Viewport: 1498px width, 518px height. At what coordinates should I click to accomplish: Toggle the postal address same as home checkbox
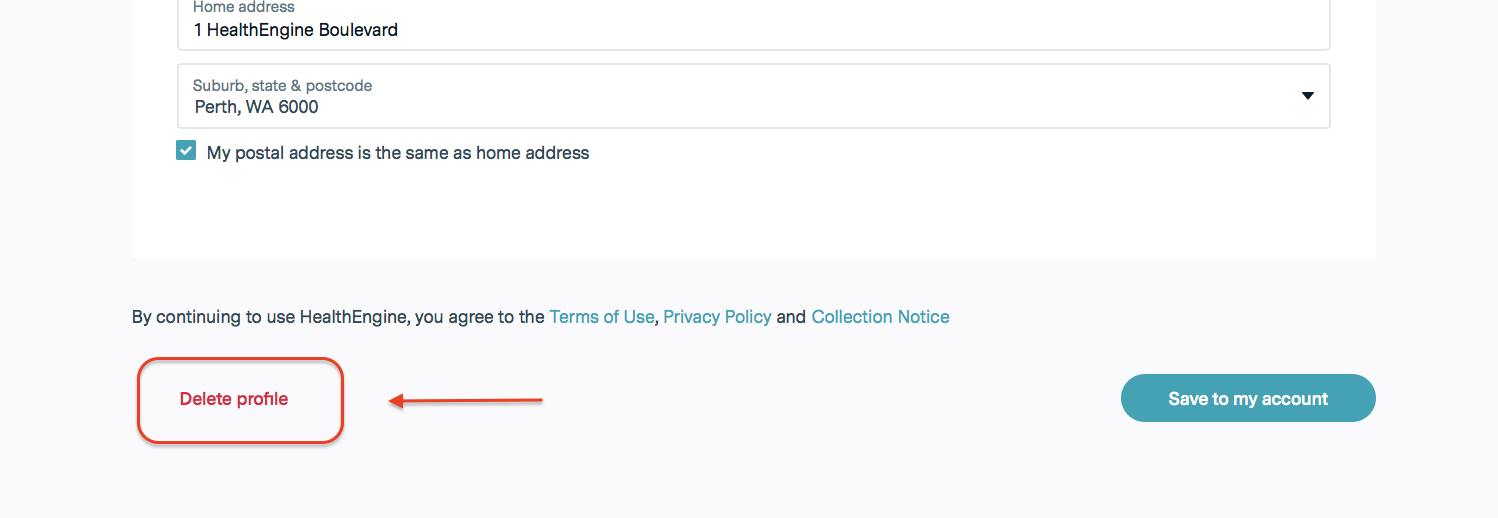[x=186, y=151]
